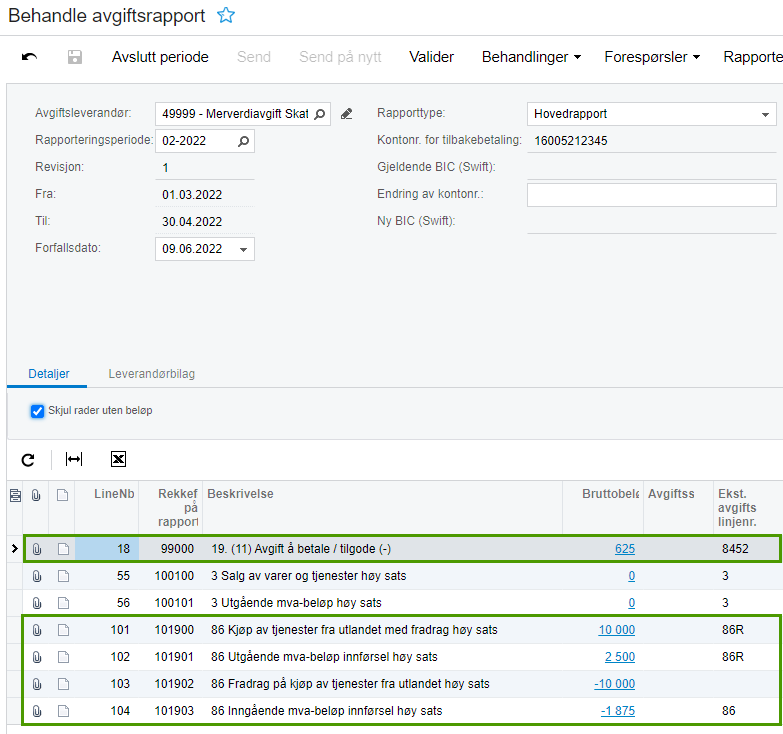Expand the Forfallsdato date picker

coord(244,249)
